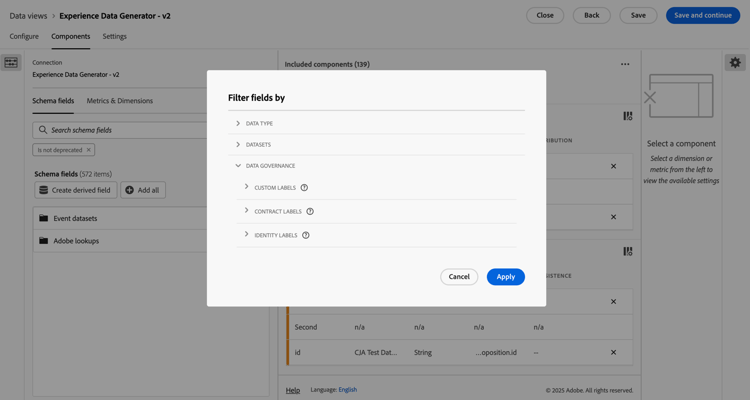Select the Metrics & Dimensions tab
Viewport: 750px width, 400px height.
click(x=120, y=101)
